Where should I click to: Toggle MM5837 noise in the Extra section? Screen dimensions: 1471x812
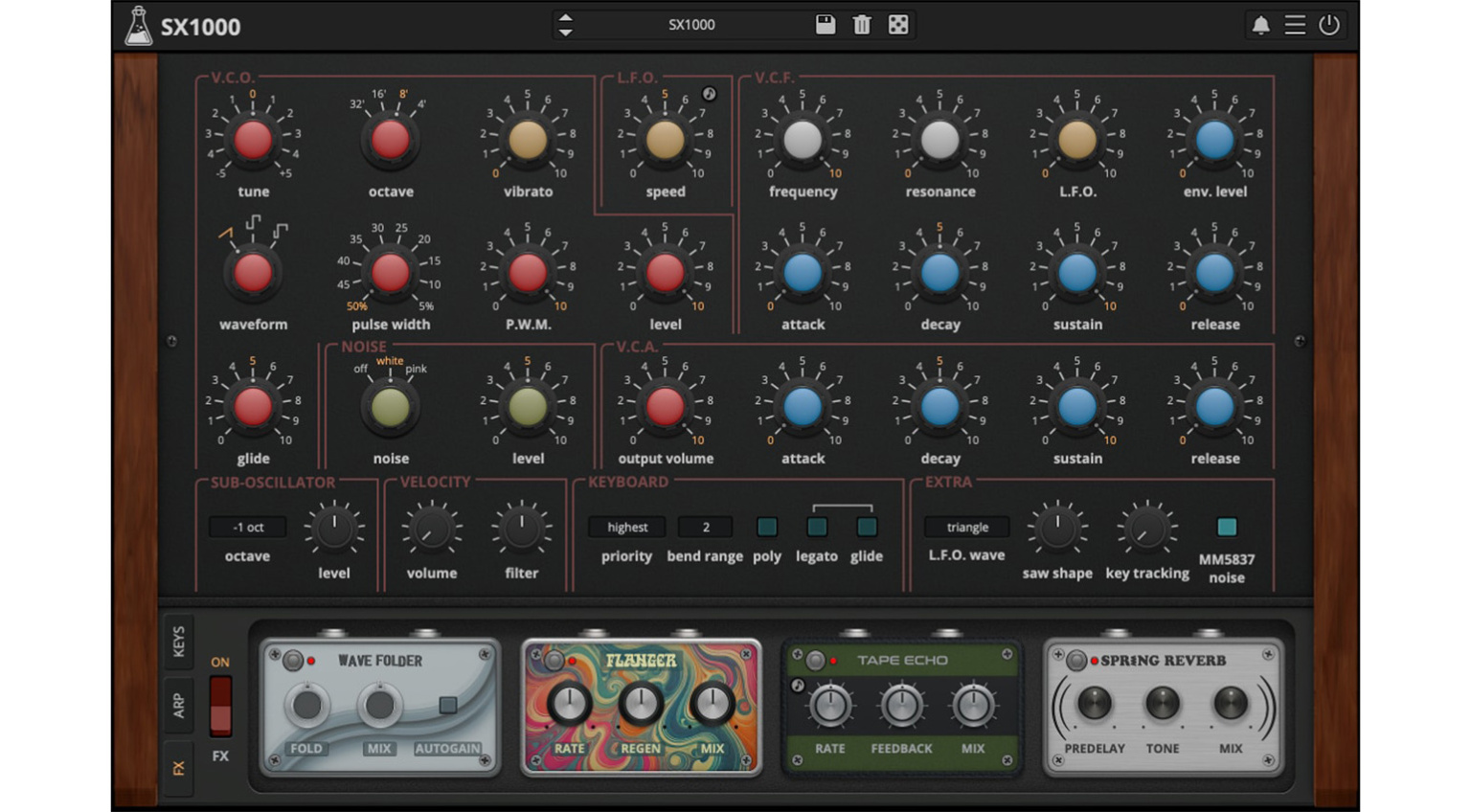(1227, 526)
